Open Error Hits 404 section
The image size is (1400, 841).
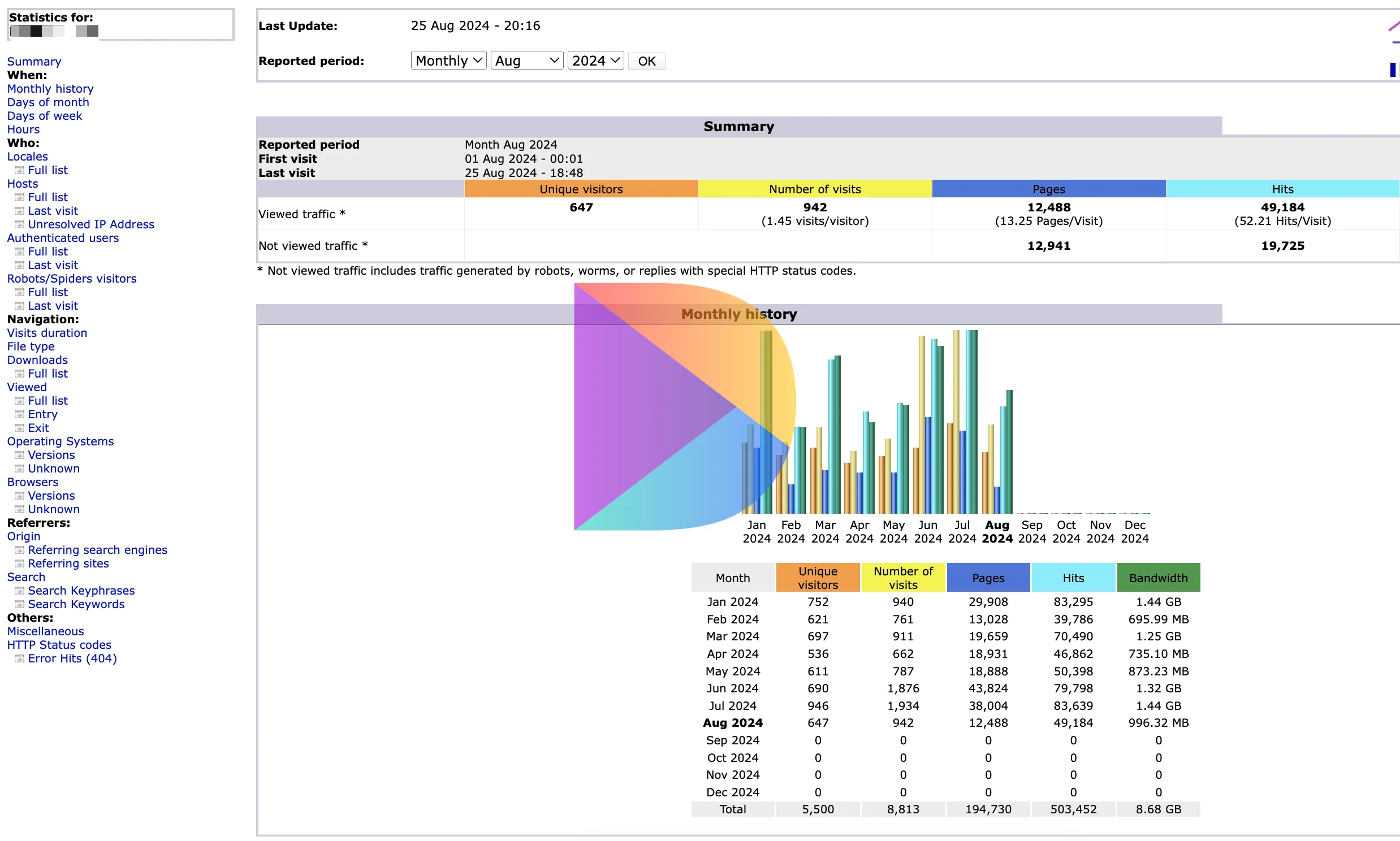coord(70,658)
